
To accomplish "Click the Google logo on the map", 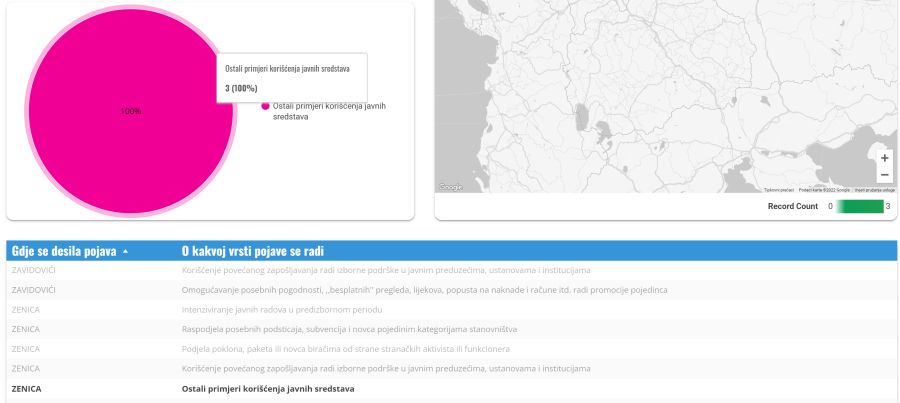I will [x=450, y=187].
